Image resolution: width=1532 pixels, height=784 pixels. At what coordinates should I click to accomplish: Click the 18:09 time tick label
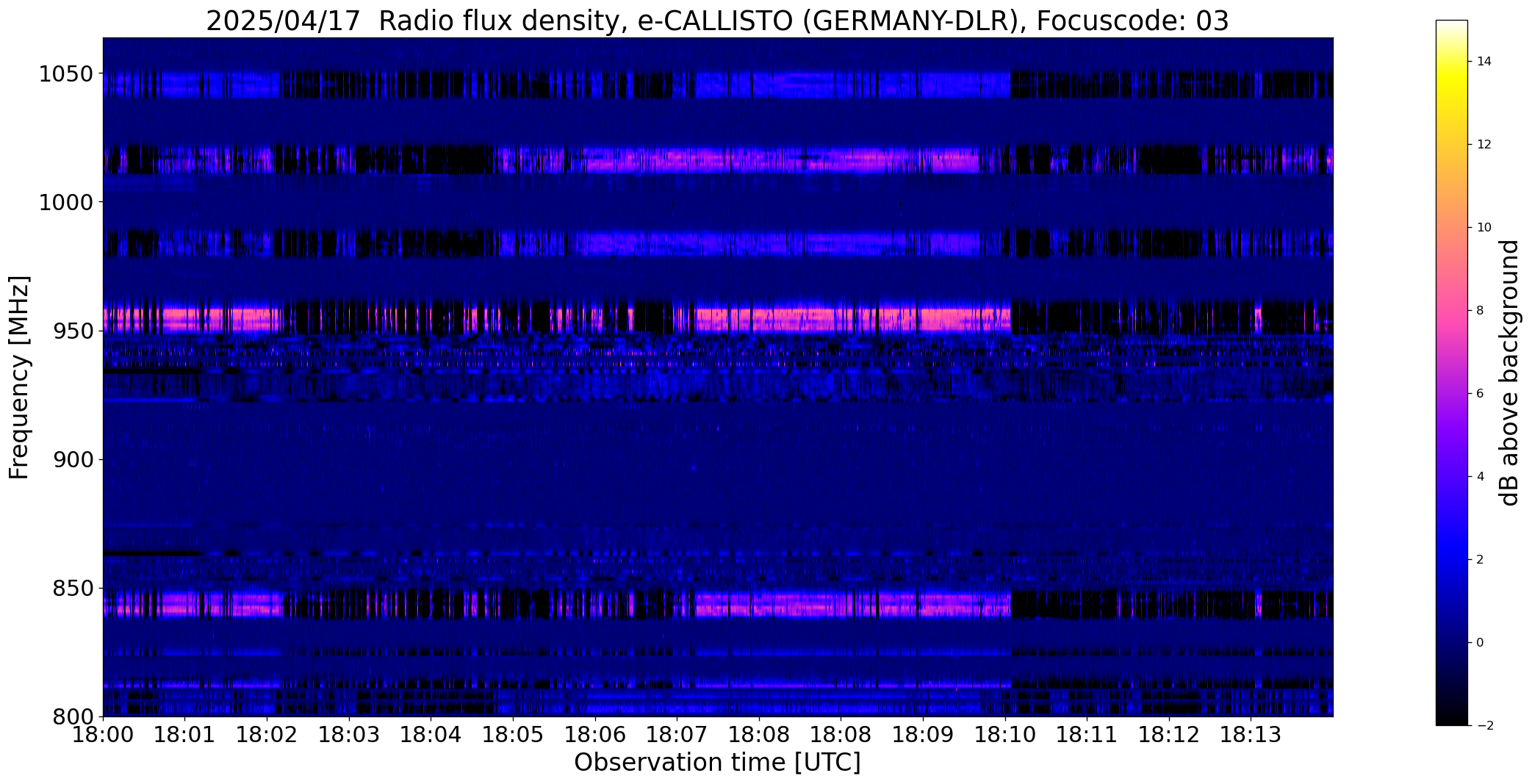point(923,734)
